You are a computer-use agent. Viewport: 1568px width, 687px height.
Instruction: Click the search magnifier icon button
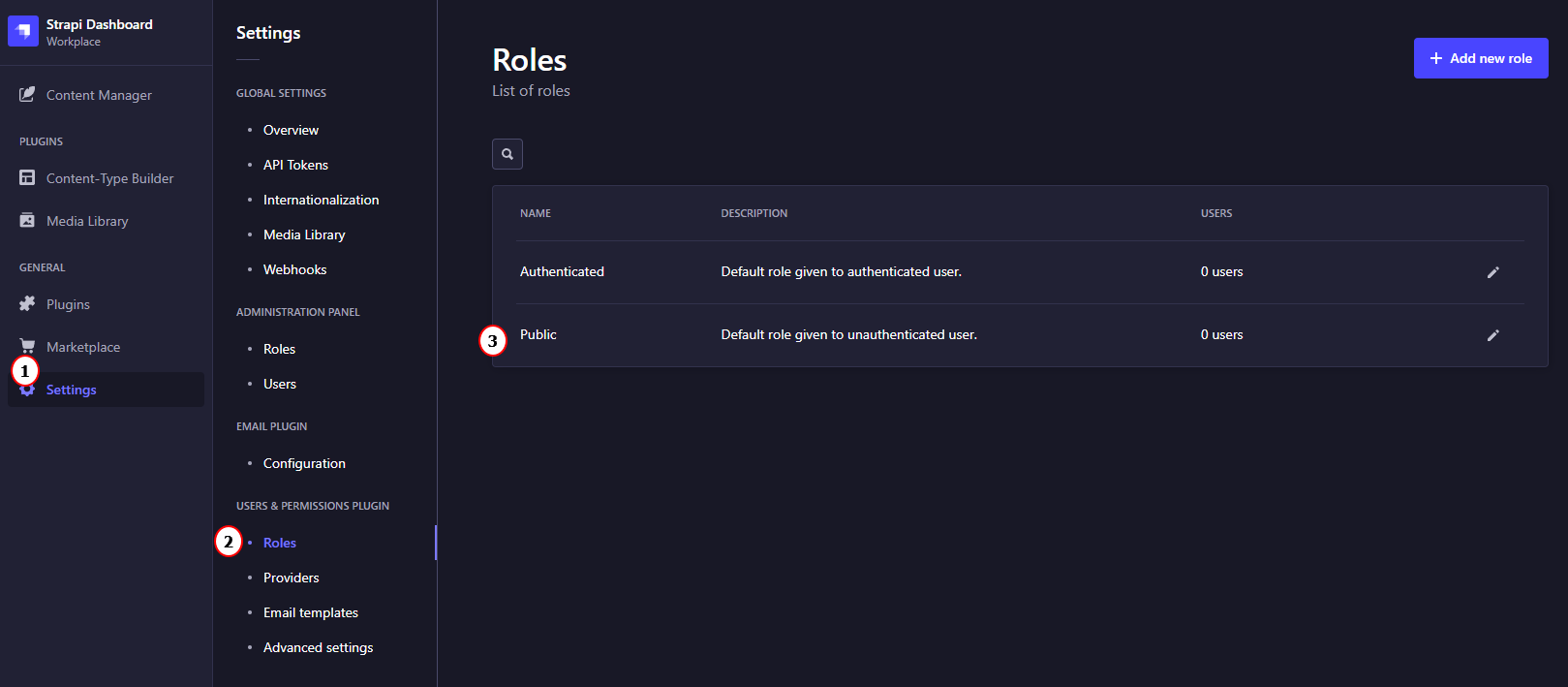507,154
